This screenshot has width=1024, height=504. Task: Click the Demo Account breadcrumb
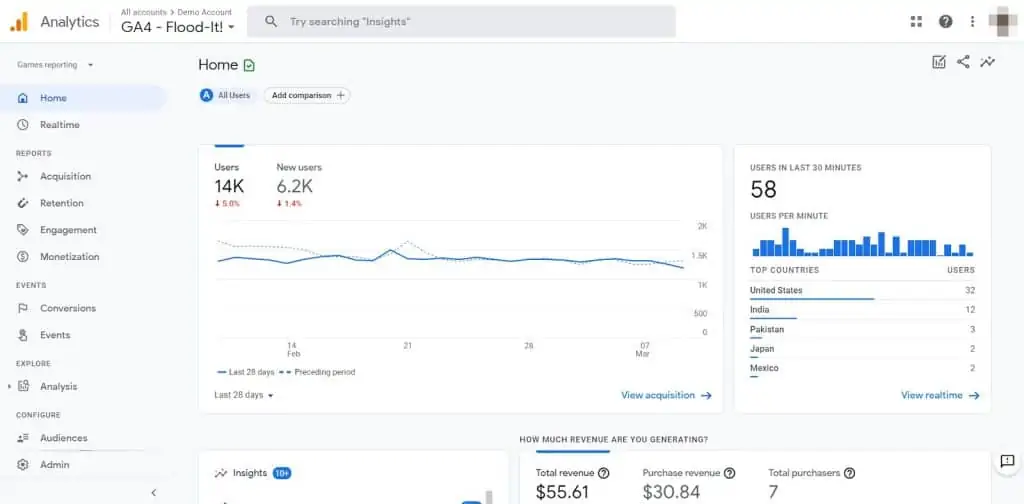(x=204, y=12)
